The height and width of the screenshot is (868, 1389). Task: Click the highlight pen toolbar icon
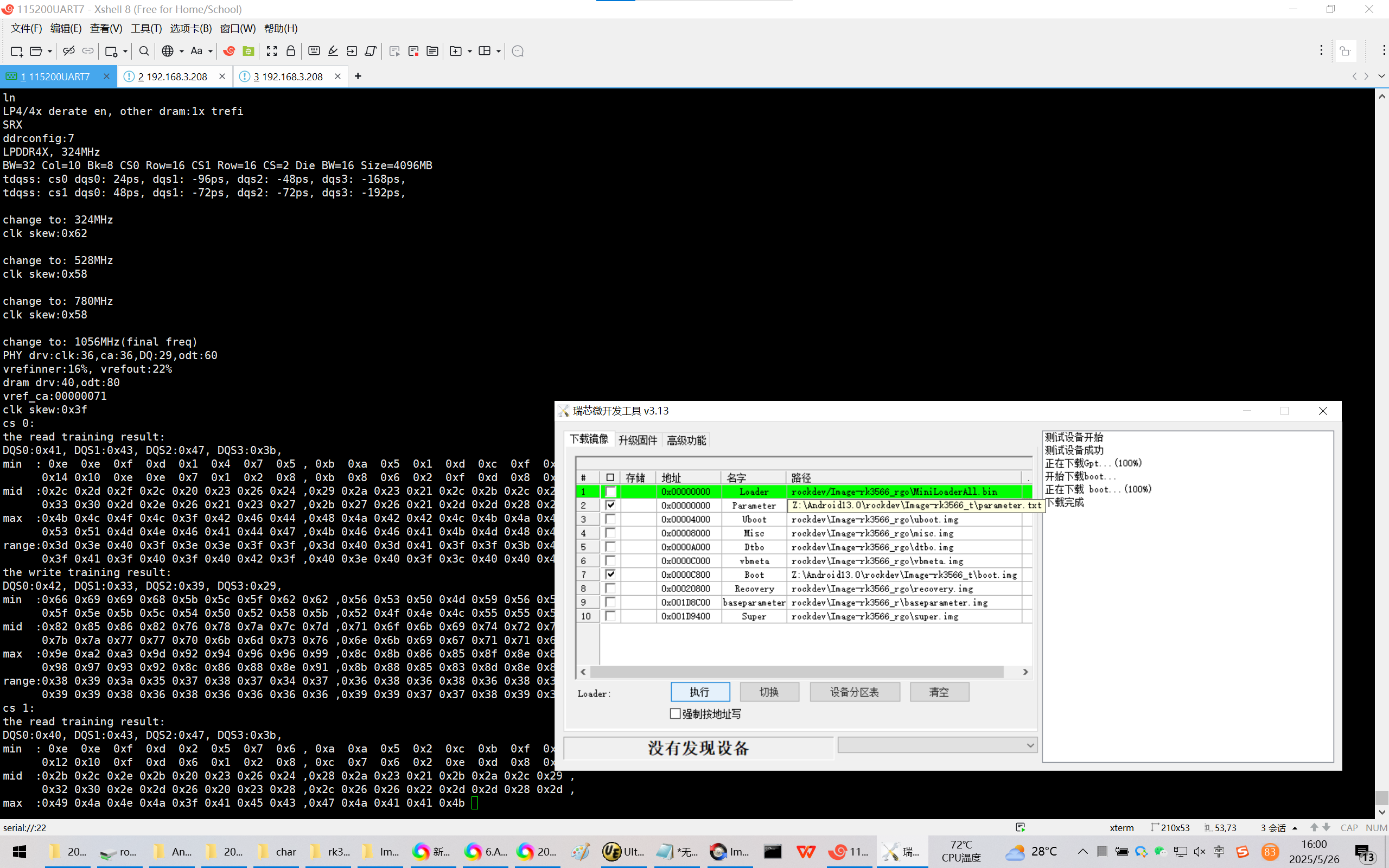[x=333, y=51]
